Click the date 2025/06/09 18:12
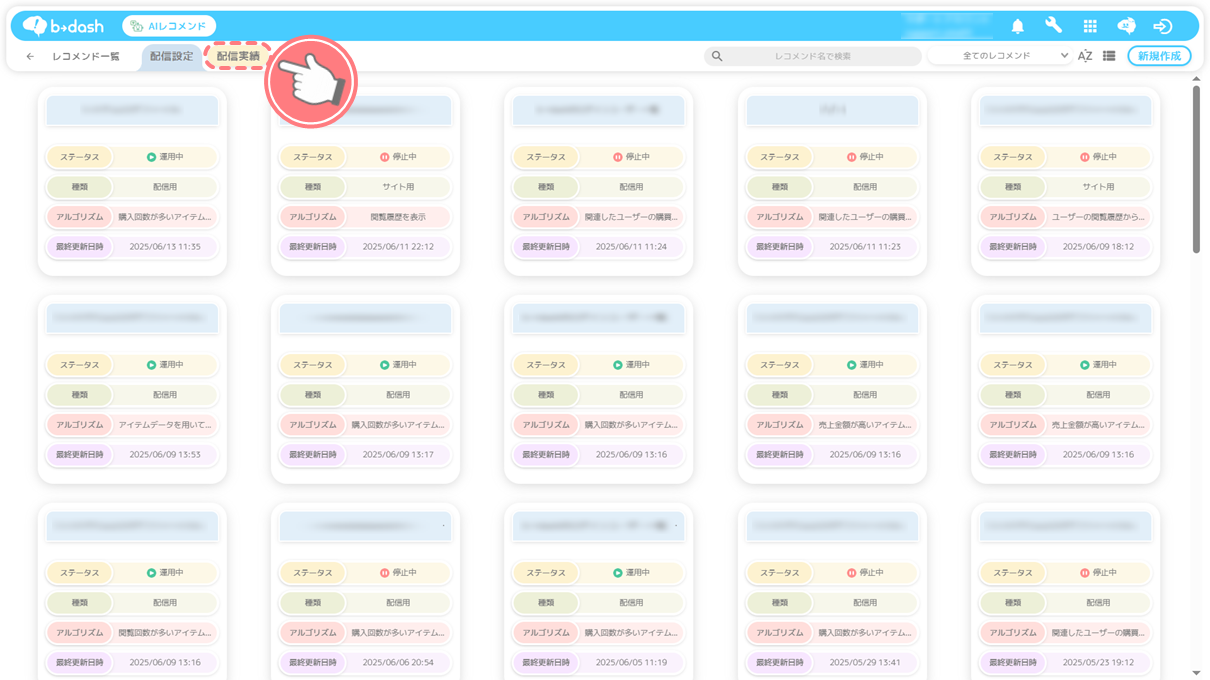This screenshot has height=680, width=1210. coord(1098,247)
